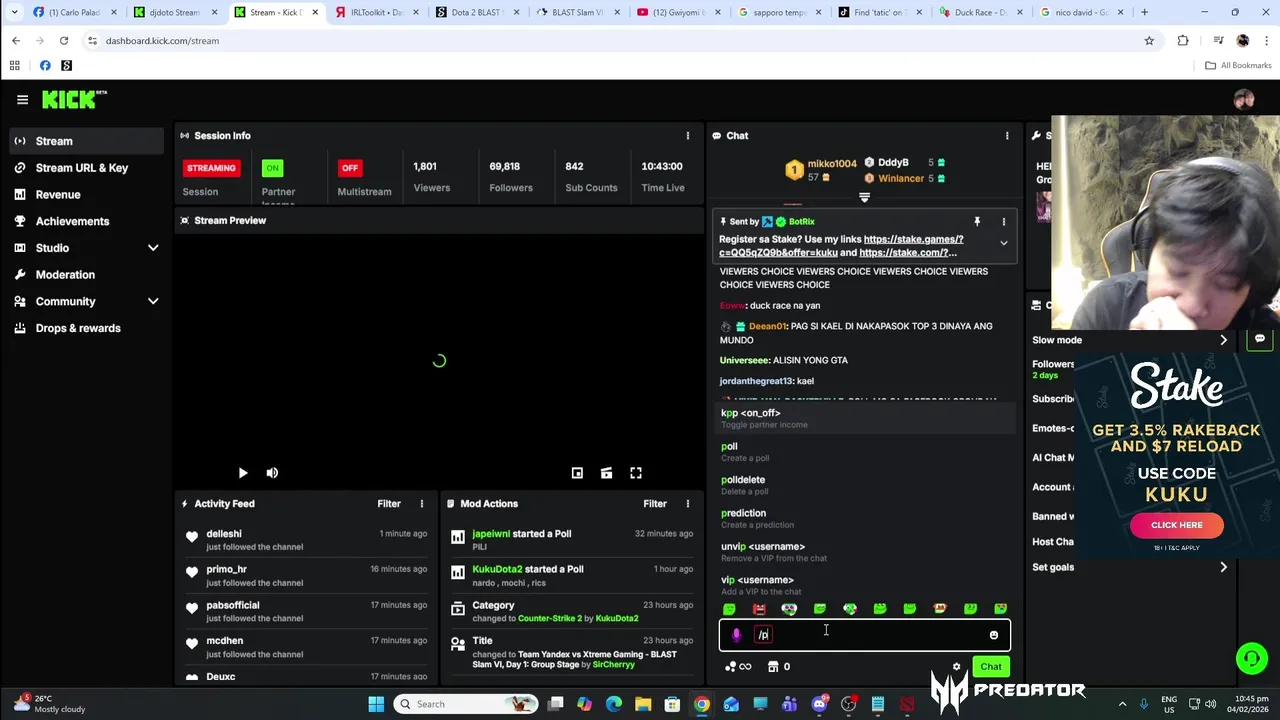This screenshot has width=1280, height=720.
Task: Open Set goals arrow
Action: pyautogui.click(x=1223, y=567)
